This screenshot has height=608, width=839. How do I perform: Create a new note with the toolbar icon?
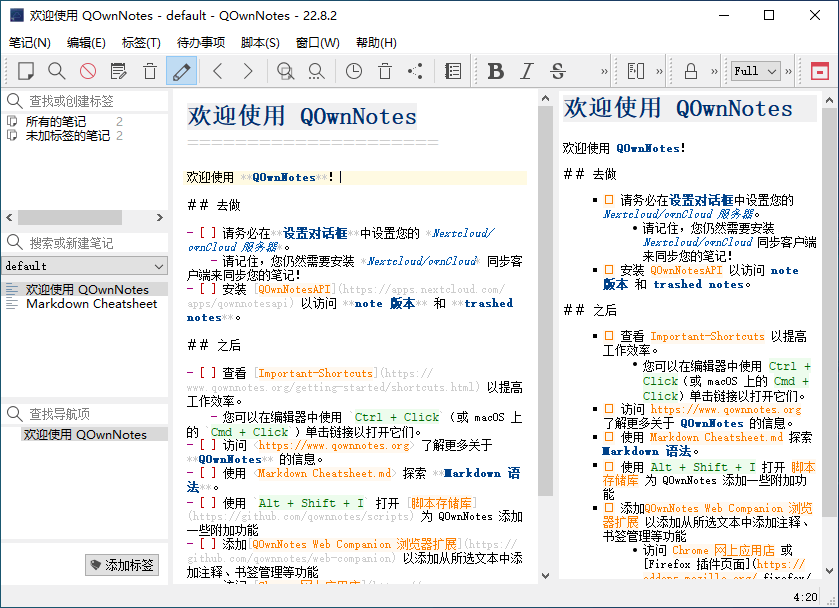[x=26, y=71]
